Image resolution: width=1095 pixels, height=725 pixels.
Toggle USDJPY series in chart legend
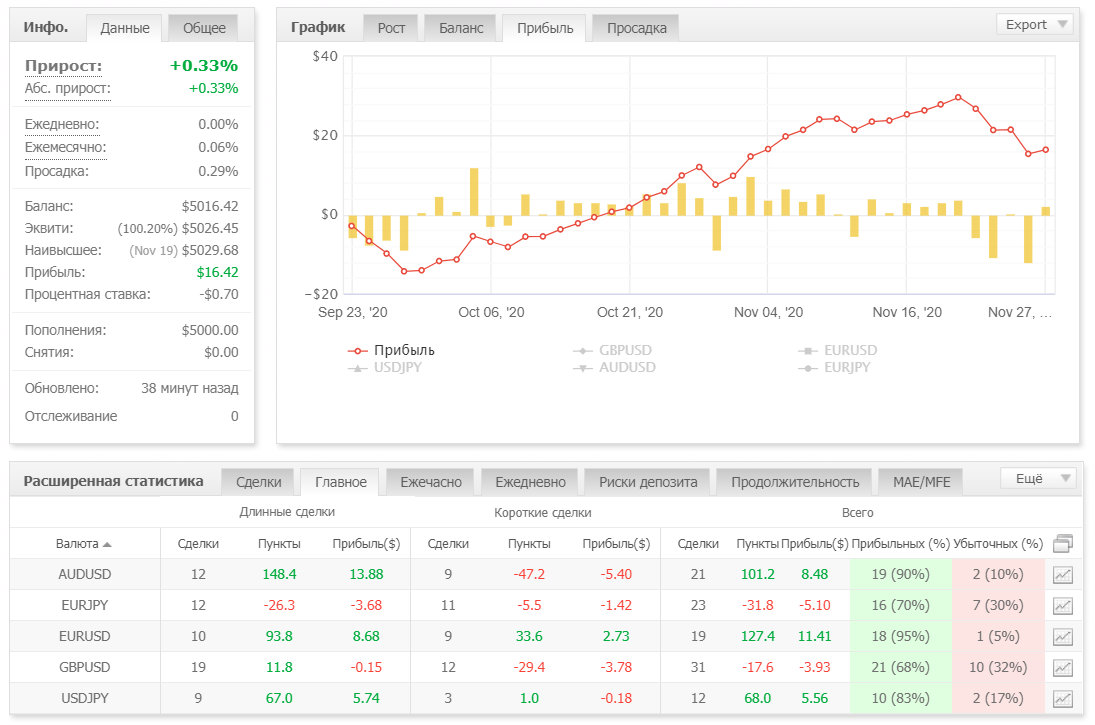[x=385, y=367]
